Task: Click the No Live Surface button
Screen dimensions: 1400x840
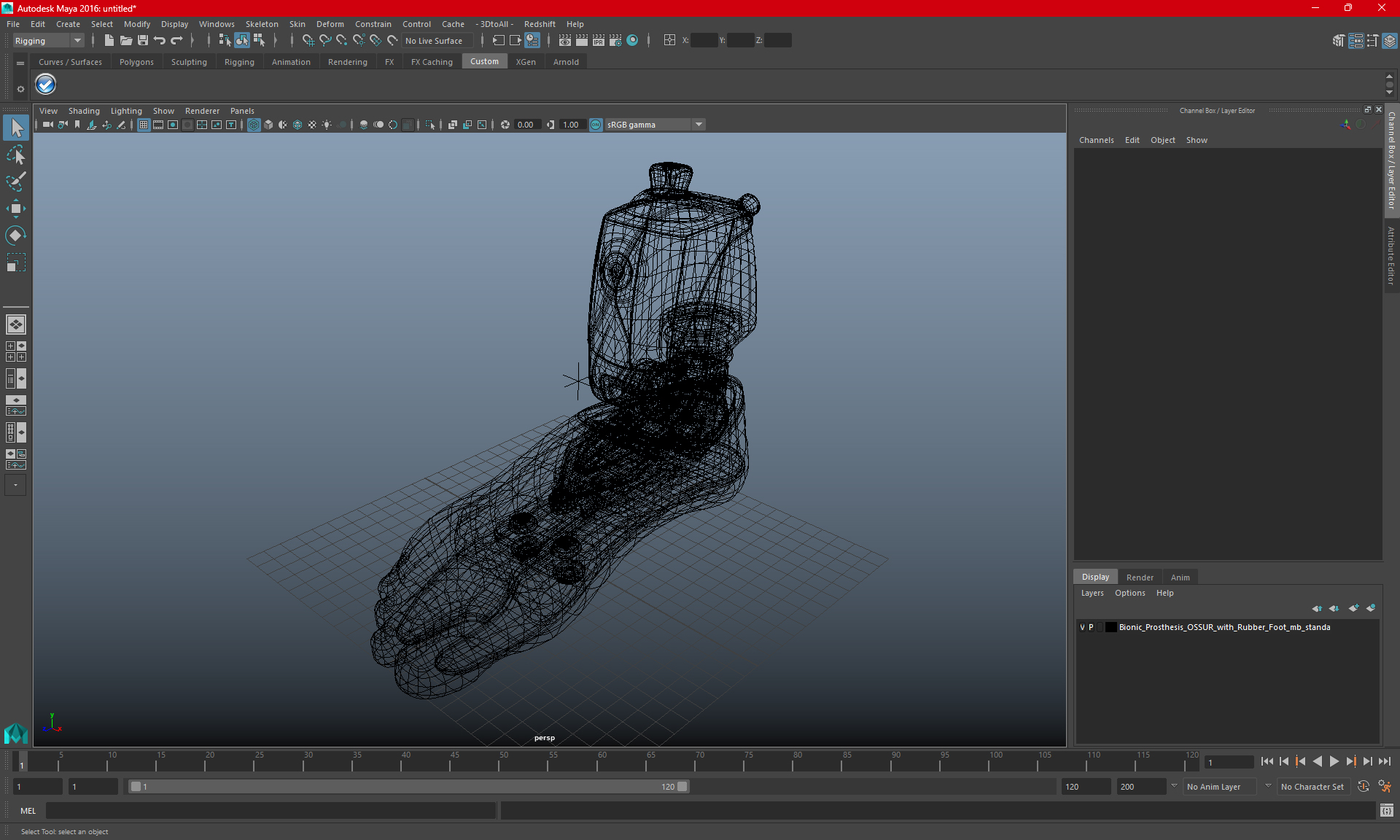Action: point(434,41)
